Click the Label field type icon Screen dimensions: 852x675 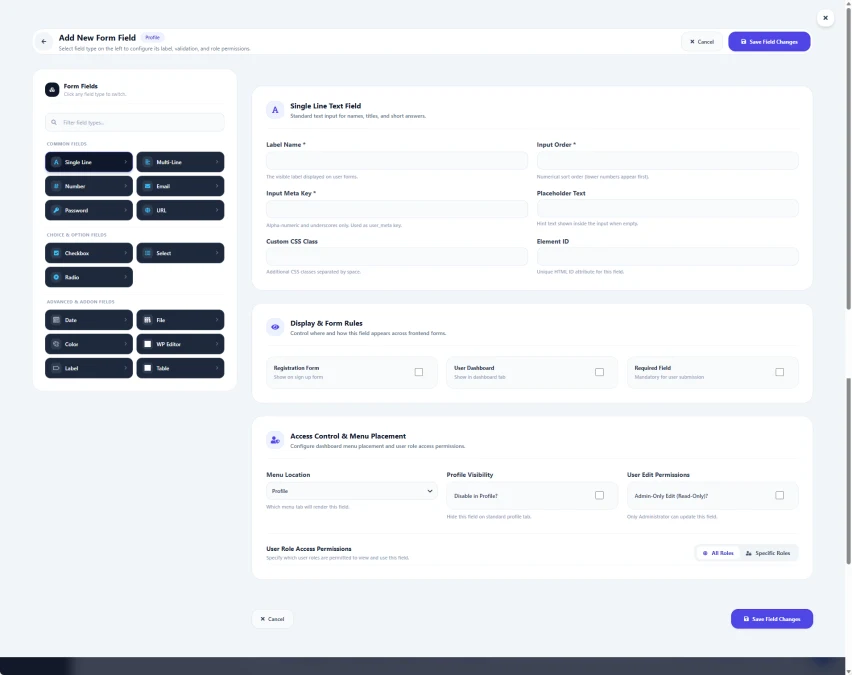tap(56, 368)
